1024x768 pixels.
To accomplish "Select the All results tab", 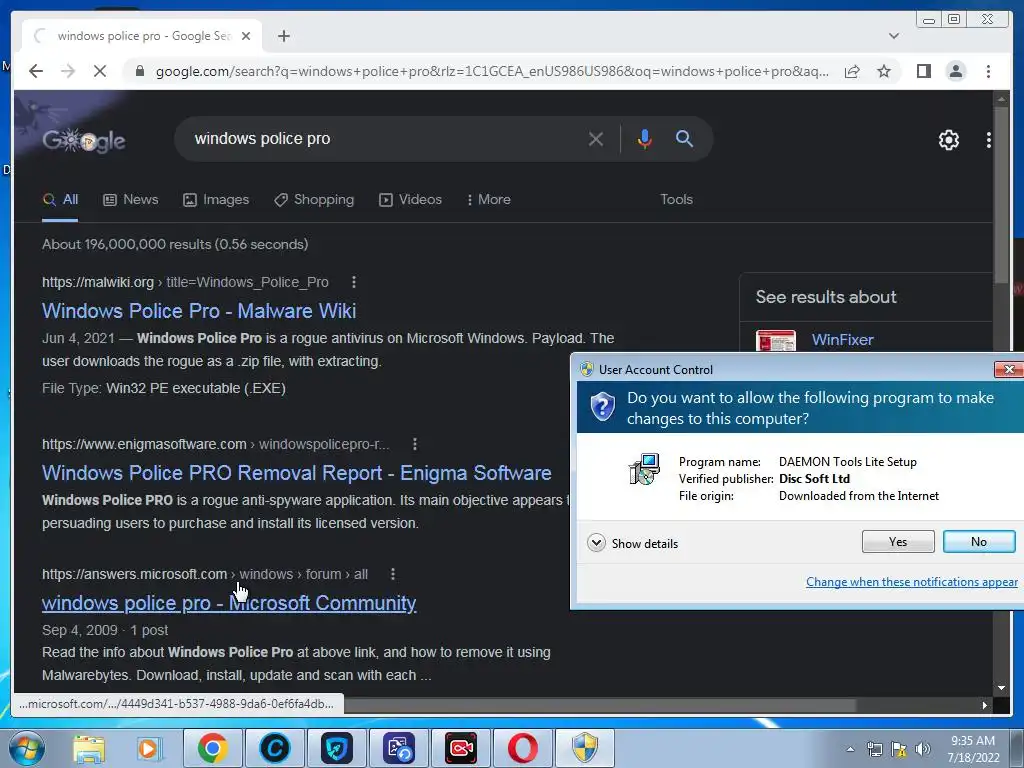I will (x=60, y=200).
